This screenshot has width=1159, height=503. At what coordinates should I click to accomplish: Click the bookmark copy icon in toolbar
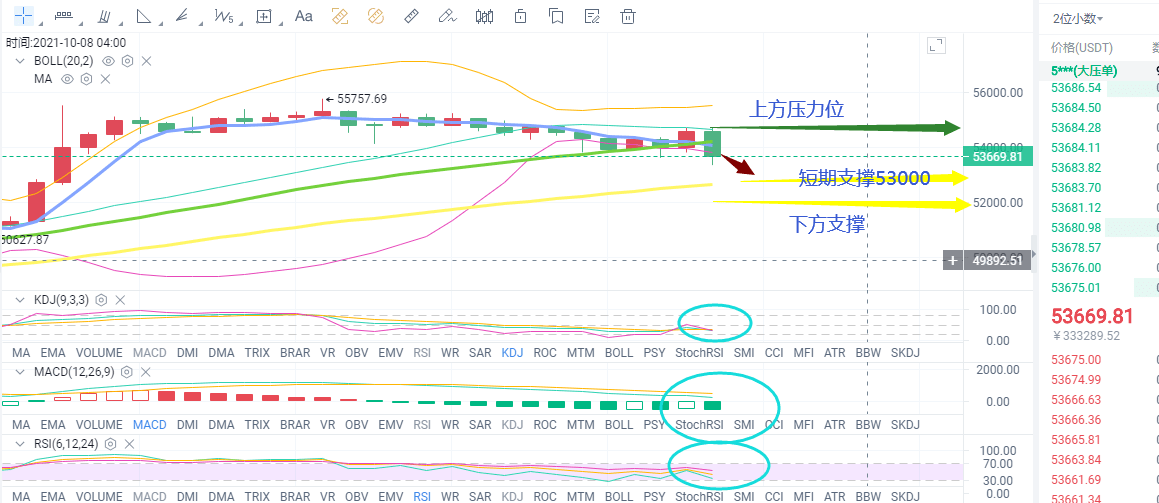coord(556,16)
